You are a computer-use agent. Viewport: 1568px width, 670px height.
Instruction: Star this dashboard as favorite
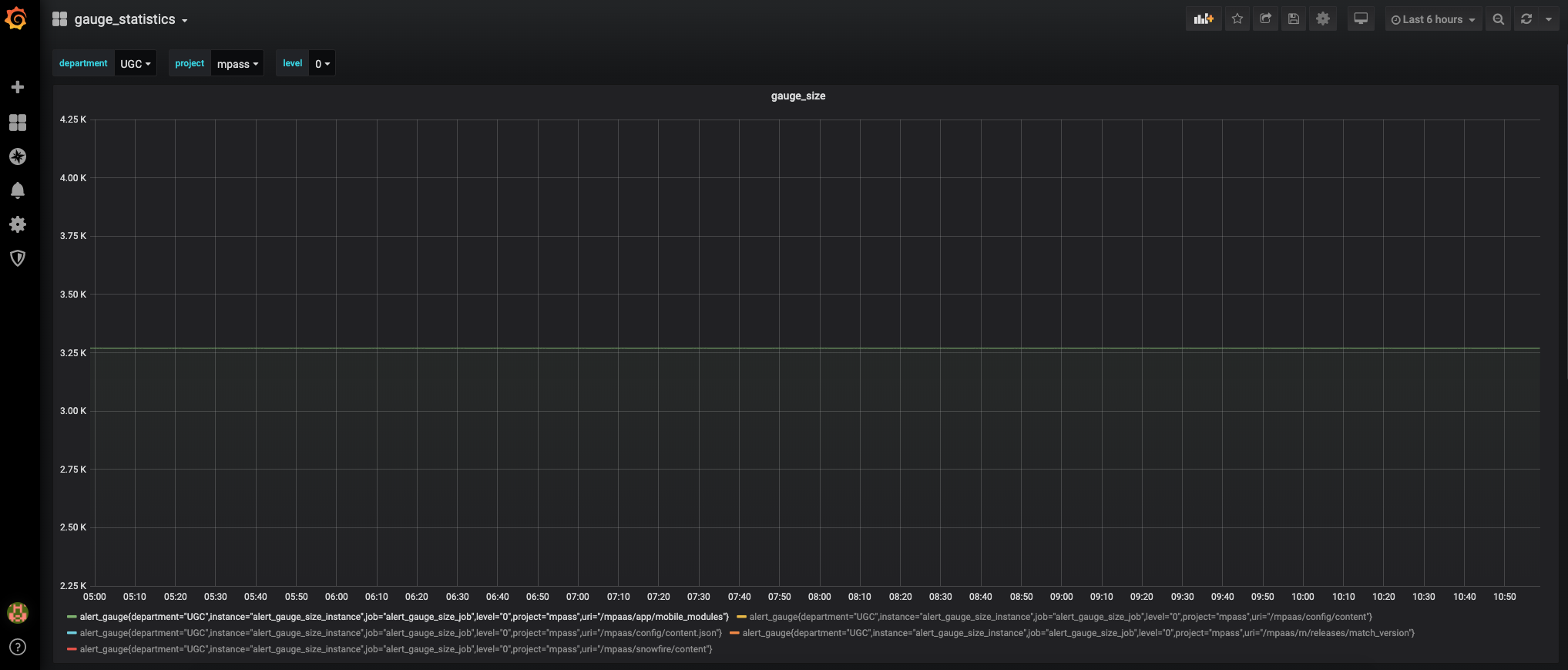point(1237,19)
